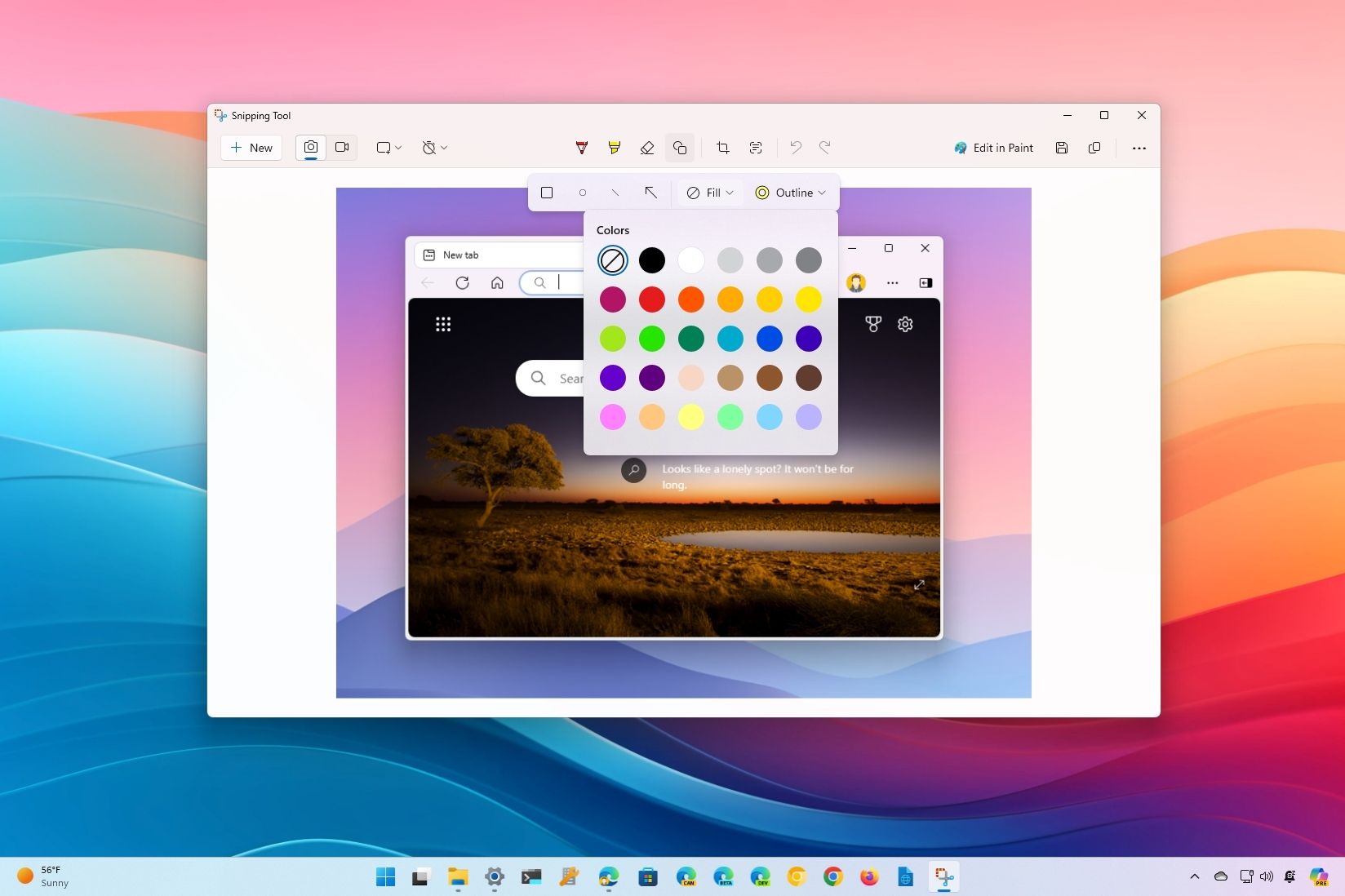Select the crop tool
Screen dimensions: 1345x896
721,148
